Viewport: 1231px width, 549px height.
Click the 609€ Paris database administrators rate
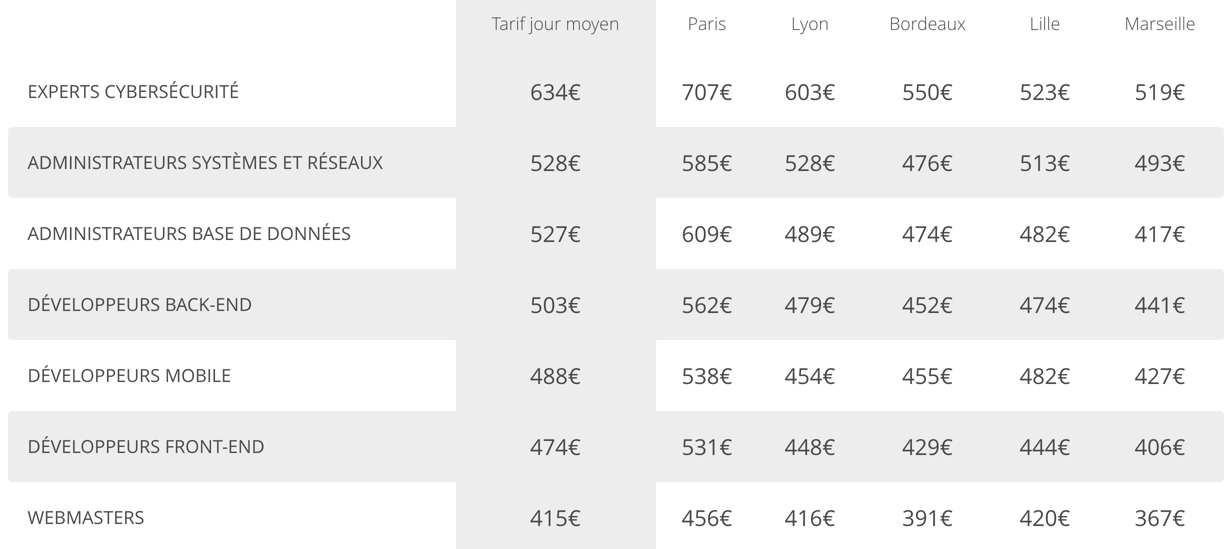[706, 235]
